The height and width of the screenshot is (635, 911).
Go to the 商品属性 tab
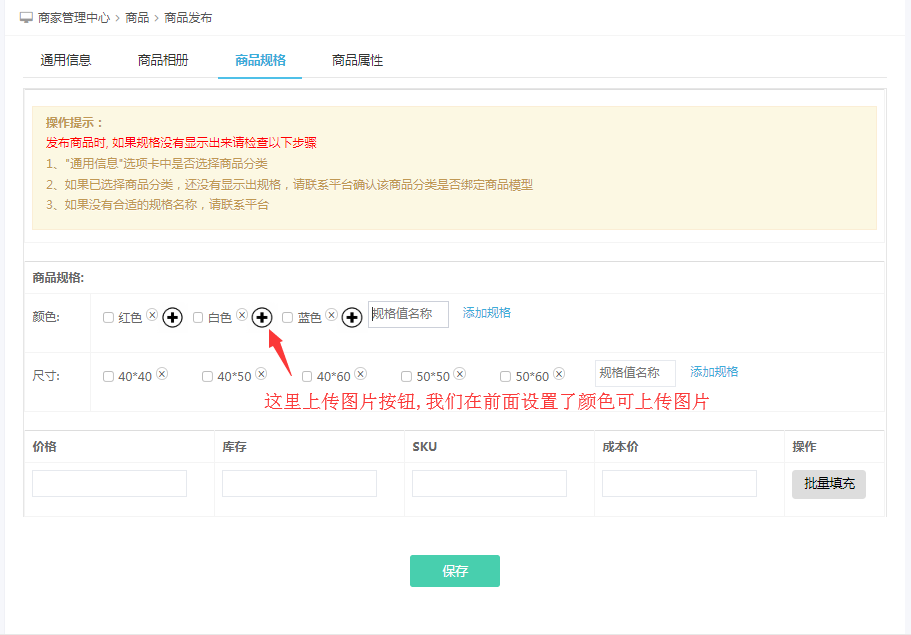(x=357, y=60)
